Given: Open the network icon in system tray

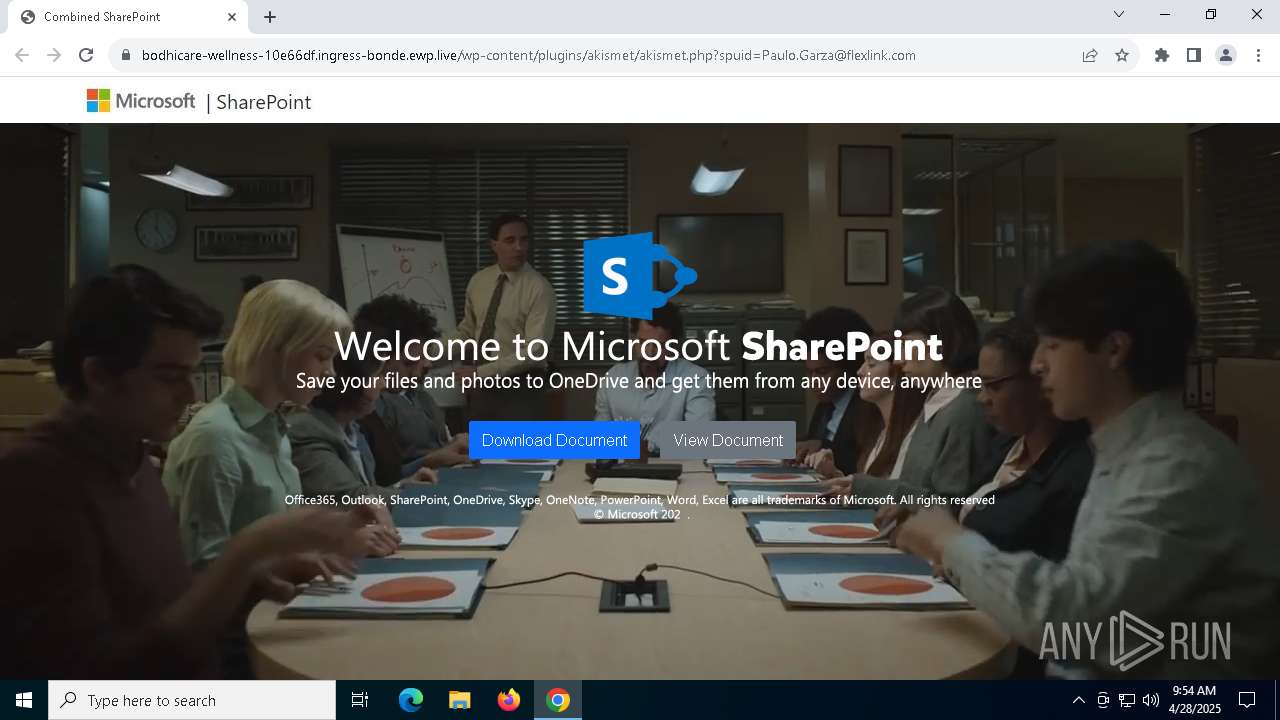Looking at the screenshot, I should click(x=1127, y=700).
